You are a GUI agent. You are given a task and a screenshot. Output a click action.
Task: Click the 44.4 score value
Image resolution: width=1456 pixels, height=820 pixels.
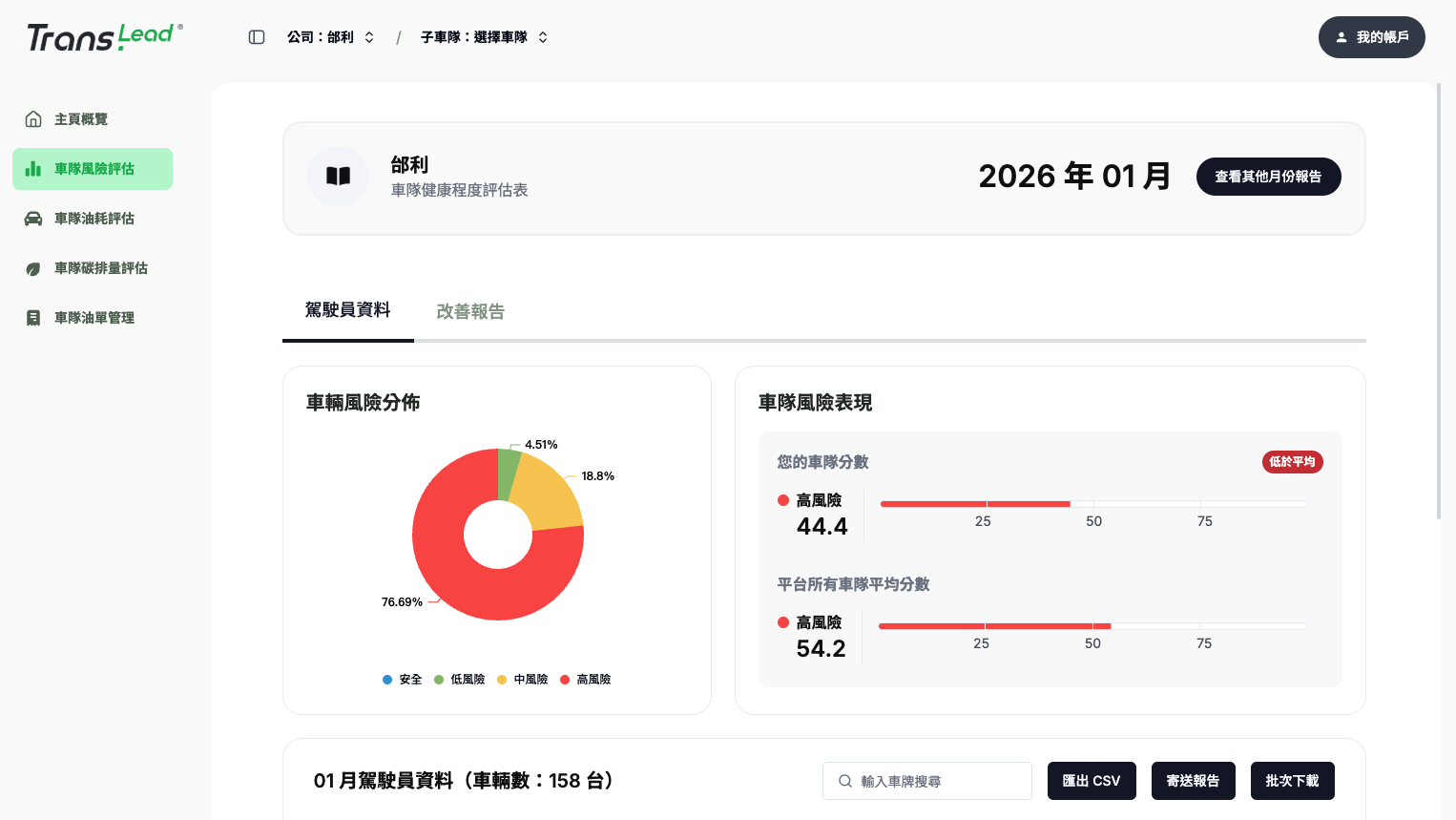click(x=822, y=527)
